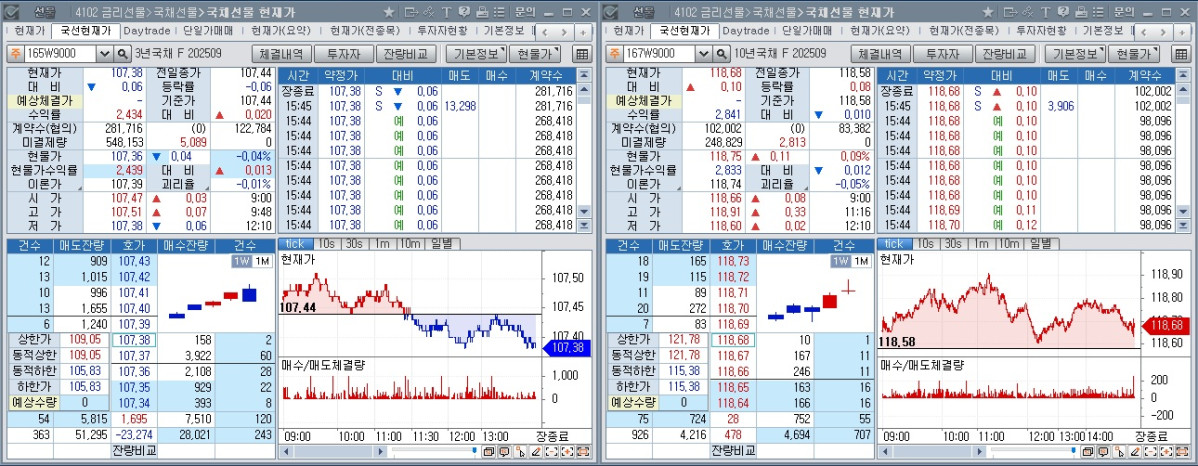Select pencil draw tool in 3-year chart
This screenshot has height=466, width=1198.
click(x=536, y=451)
